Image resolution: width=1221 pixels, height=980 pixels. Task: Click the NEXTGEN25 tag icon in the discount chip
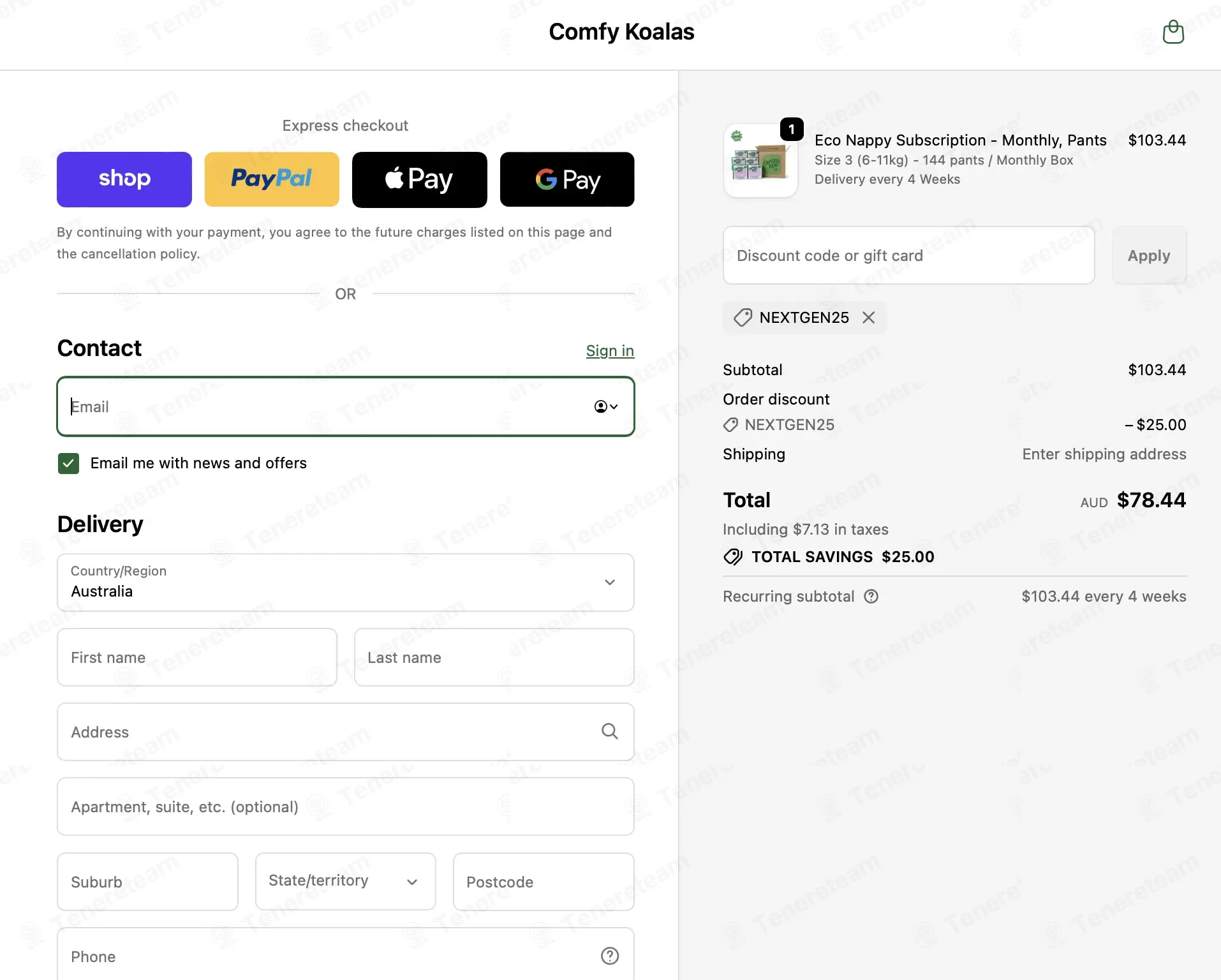pyautogui.click(x=743, y=318)
